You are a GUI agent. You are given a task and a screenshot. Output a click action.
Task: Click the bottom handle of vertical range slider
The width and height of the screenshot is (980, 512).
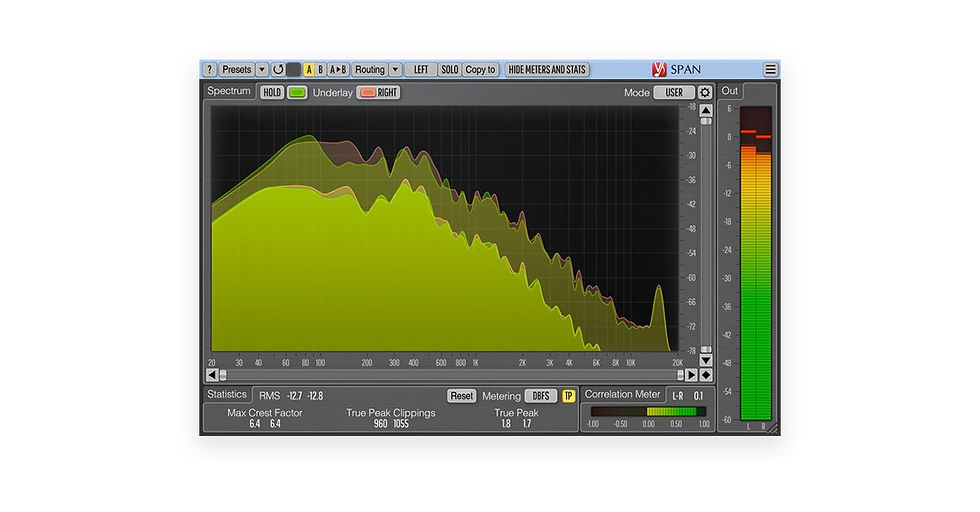(706, 349)
